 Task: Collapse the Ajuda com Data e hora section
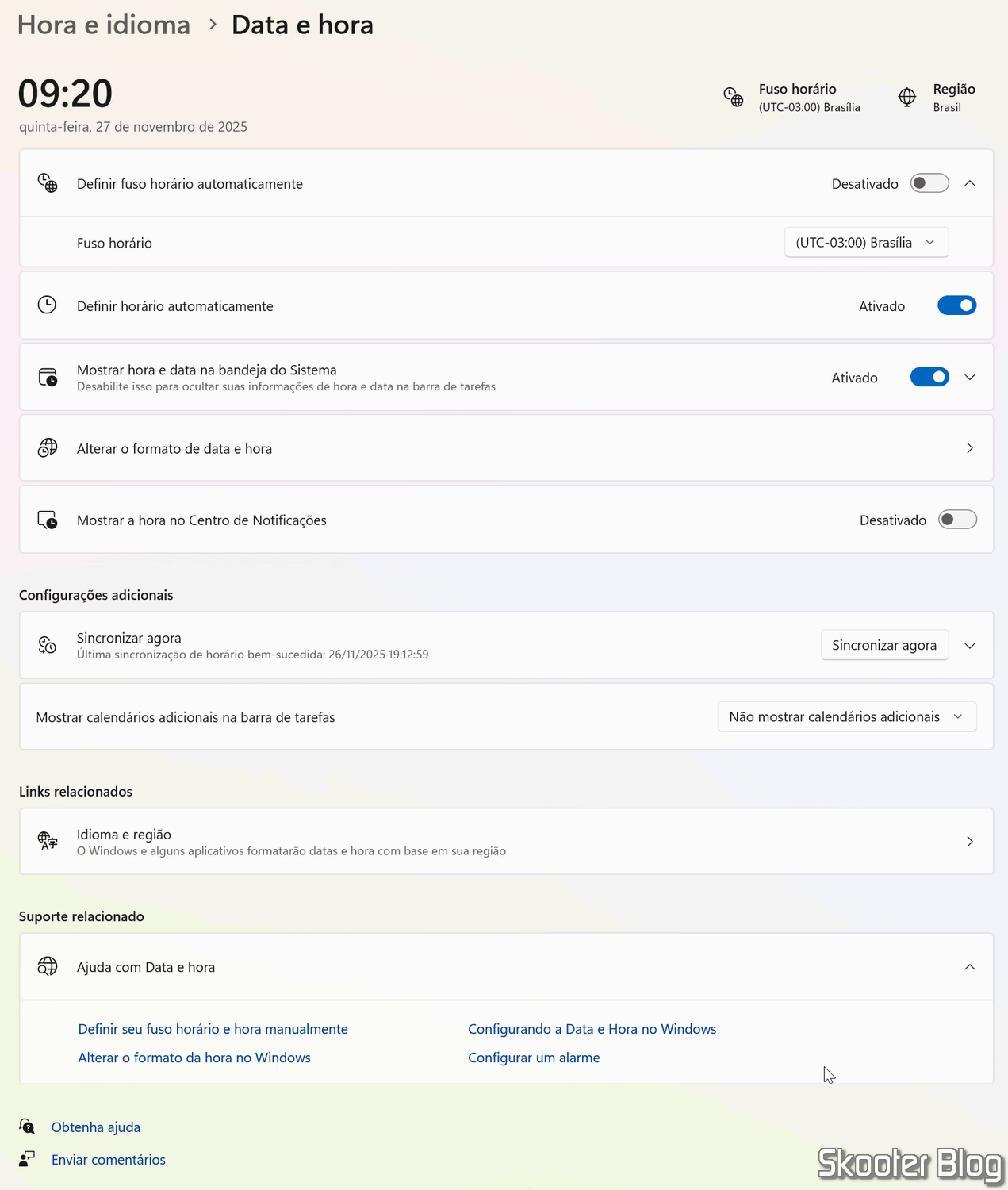pyautogui.click(x=969, y=966)
